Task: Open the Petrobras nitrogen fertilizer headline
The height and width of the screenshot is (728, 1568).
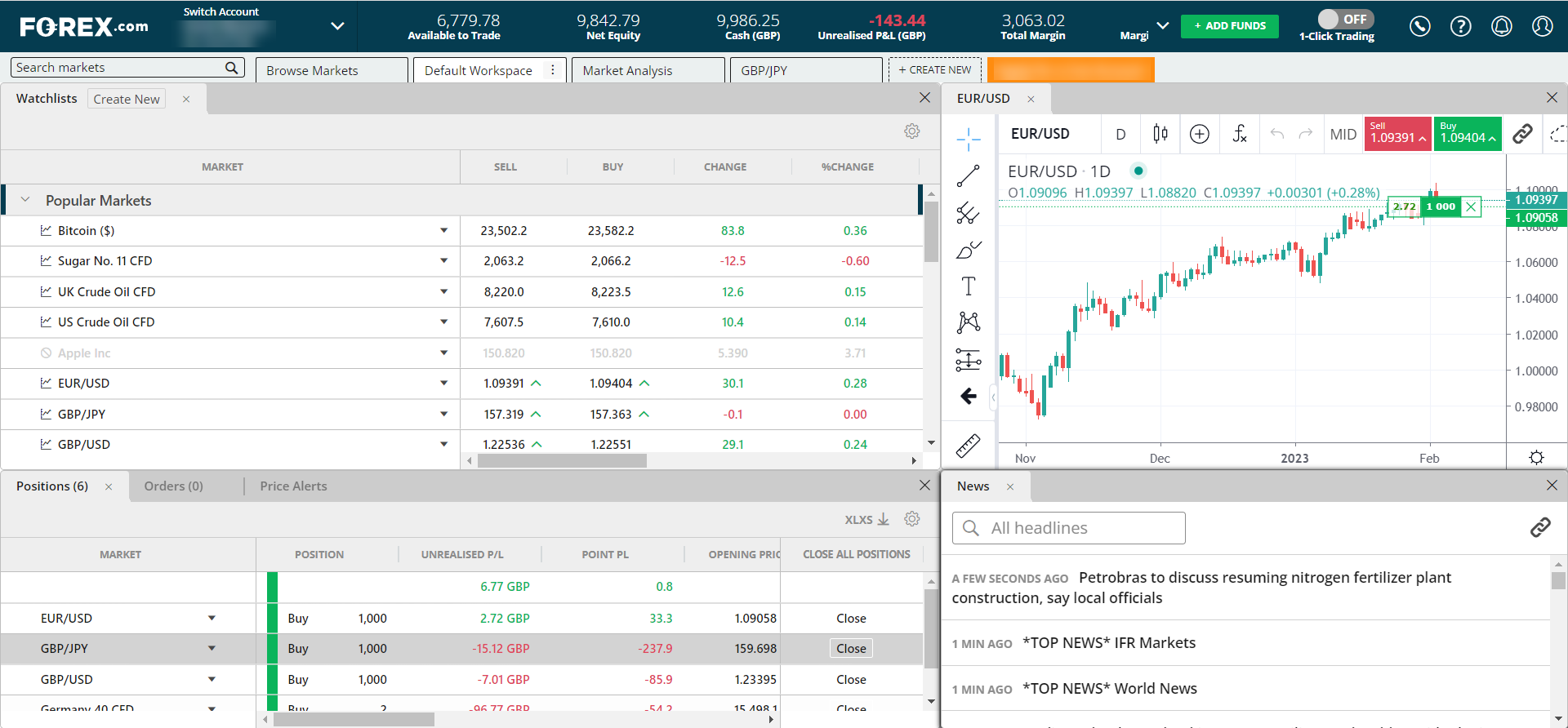Action: coord(1245,588)
